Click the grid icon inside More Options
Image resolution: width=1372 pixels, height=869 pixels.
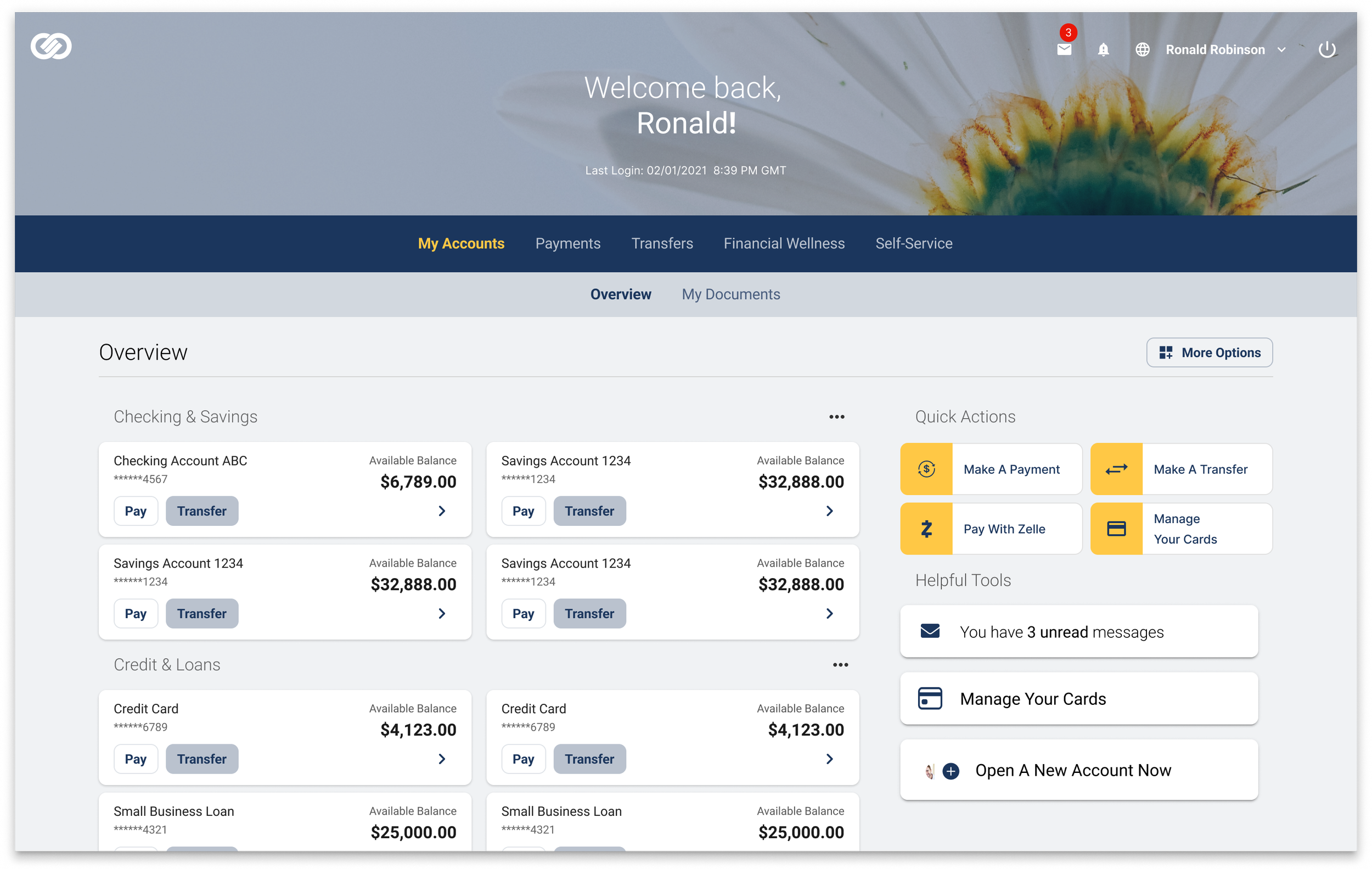[1166, 353]
